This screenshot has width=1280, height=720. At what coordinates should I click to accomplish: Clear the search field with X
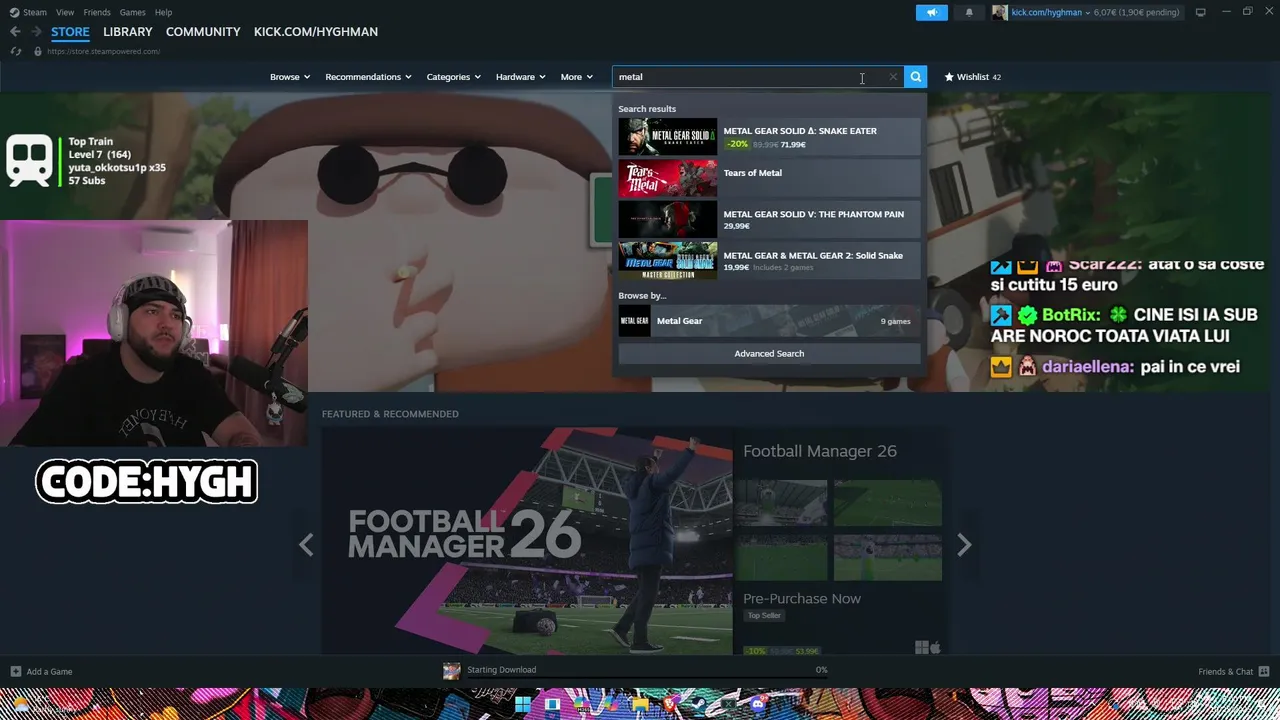tap(893, 77)
